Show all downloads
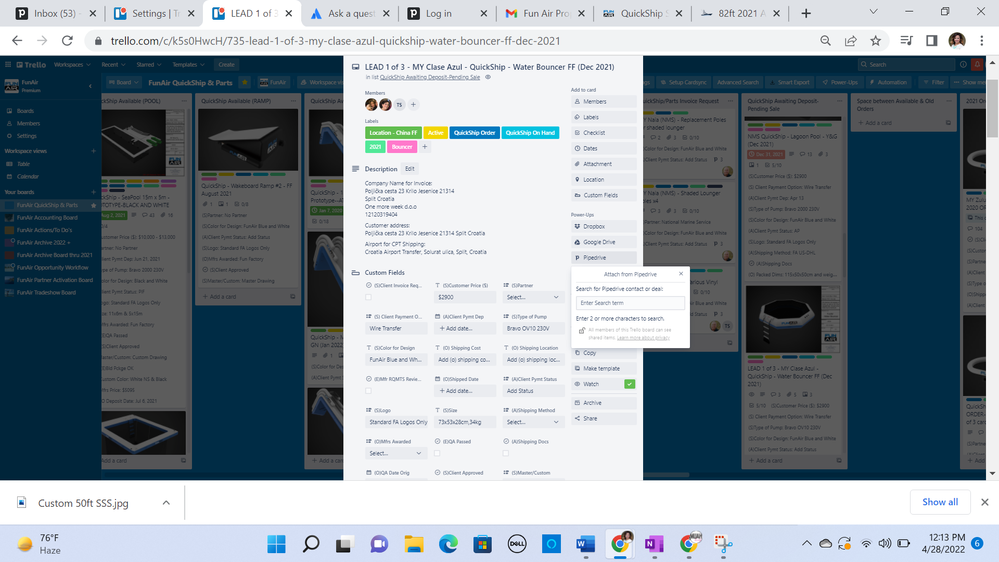Screen dimensions: 999x562 (x=940, y=502)
